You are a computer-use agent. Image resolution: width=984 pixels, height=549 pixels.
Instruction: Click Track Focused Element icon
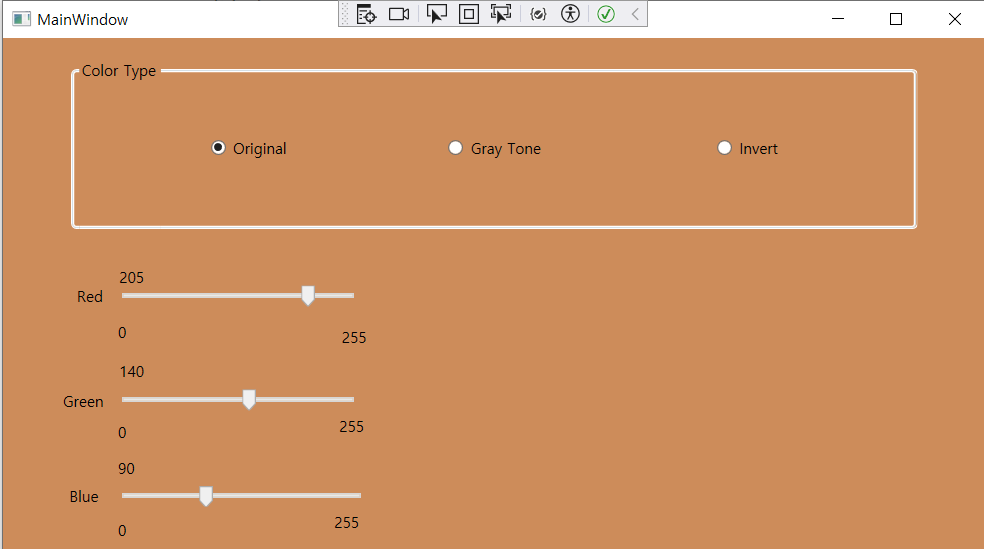pos(501,14)
